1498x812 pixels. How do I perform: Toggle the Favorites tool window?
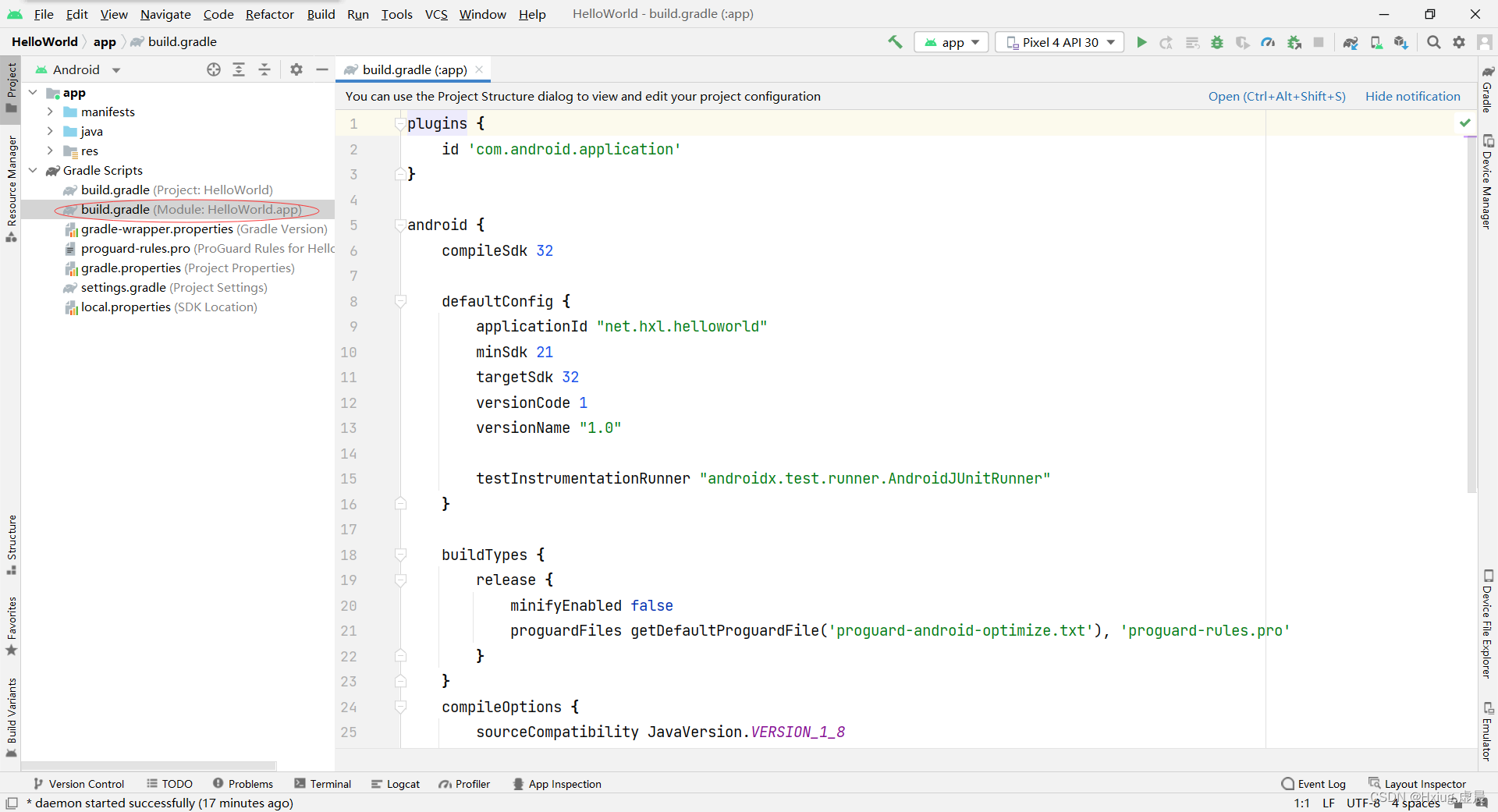coord(11,626)
